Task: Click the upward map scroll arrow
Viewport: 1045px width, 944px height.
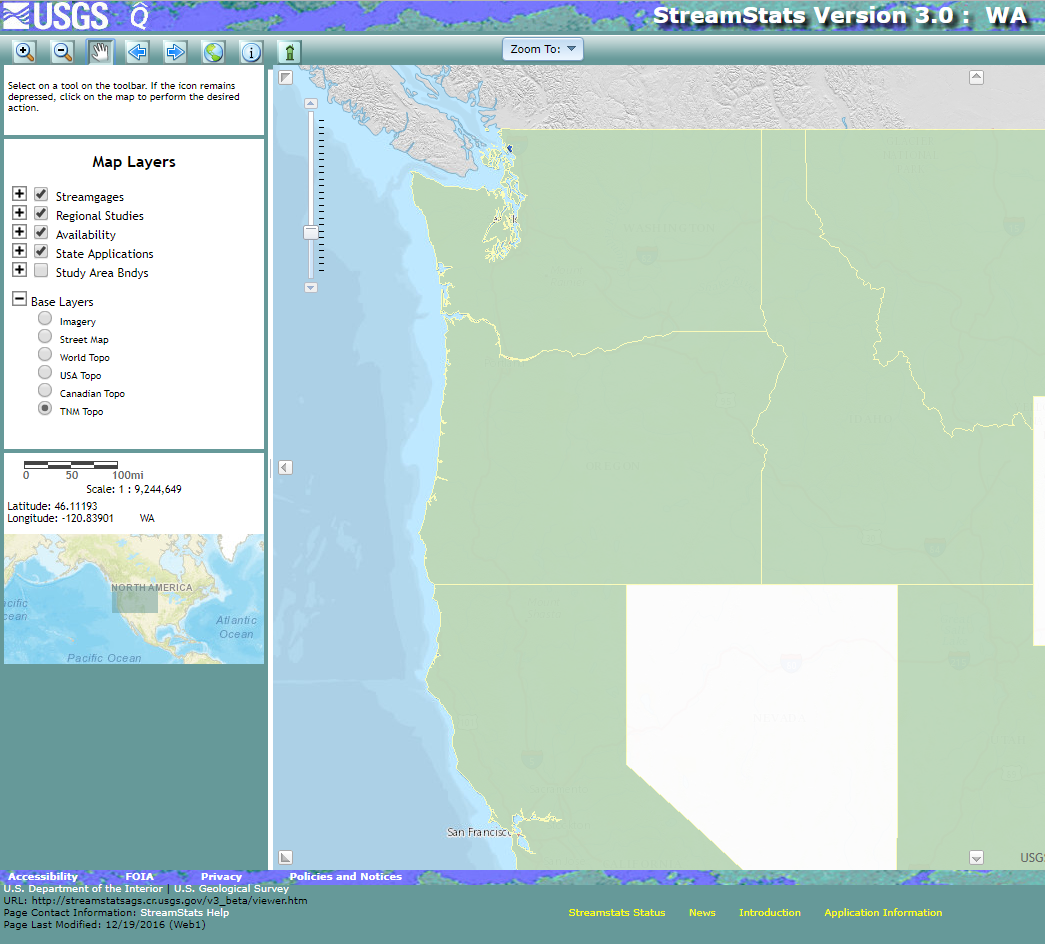Action: (976, 76)
